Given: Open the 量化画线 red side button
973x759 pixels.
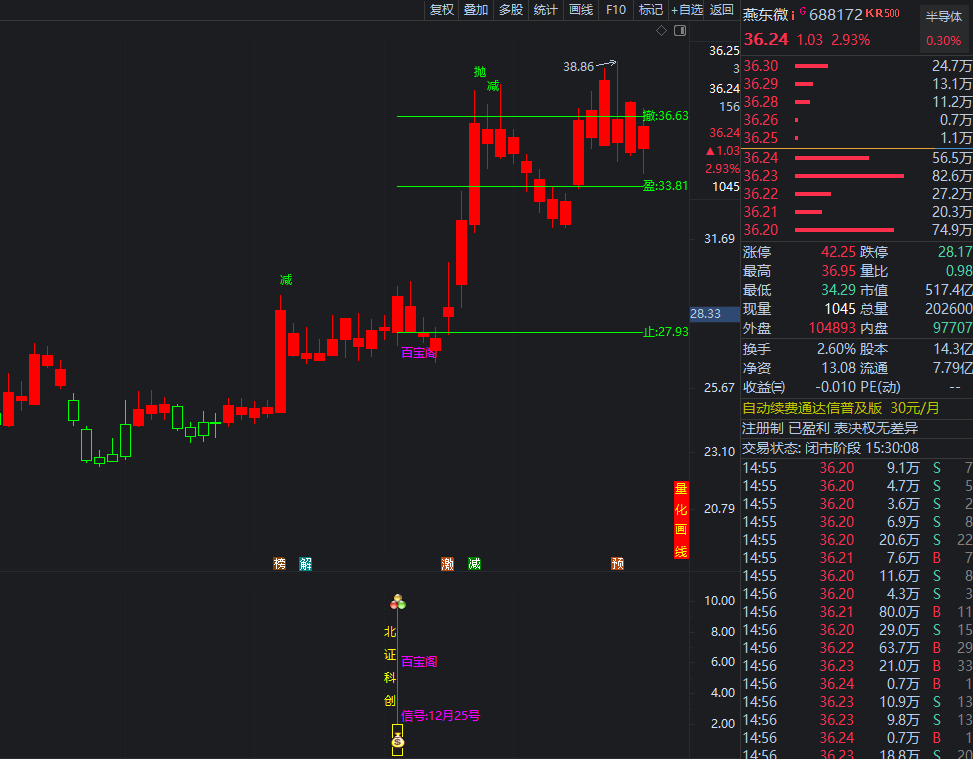Looking at the screenshot, I should point(680,520).
